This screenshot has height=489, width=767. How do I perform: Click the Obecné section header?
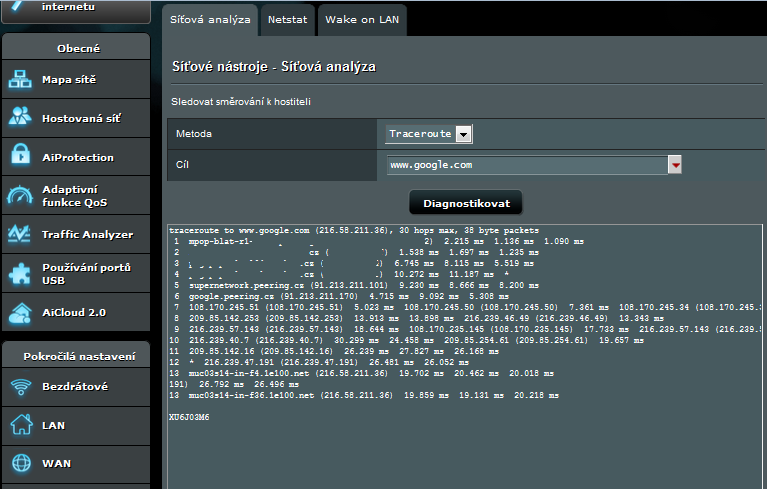click(x=76, y=47)
